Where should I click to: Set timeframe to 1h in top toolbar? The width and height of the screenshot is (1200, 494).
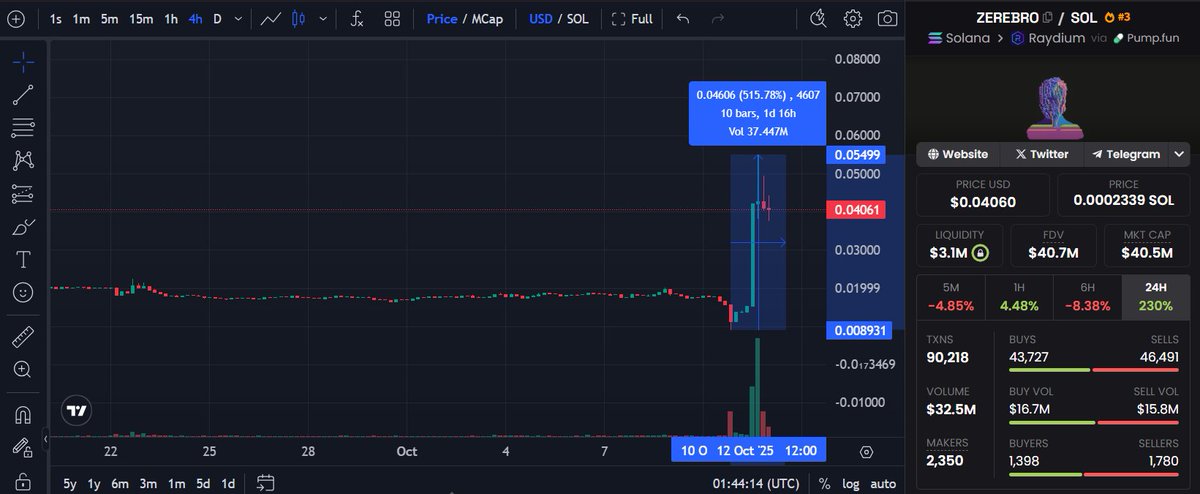click(x=172, y=19)
